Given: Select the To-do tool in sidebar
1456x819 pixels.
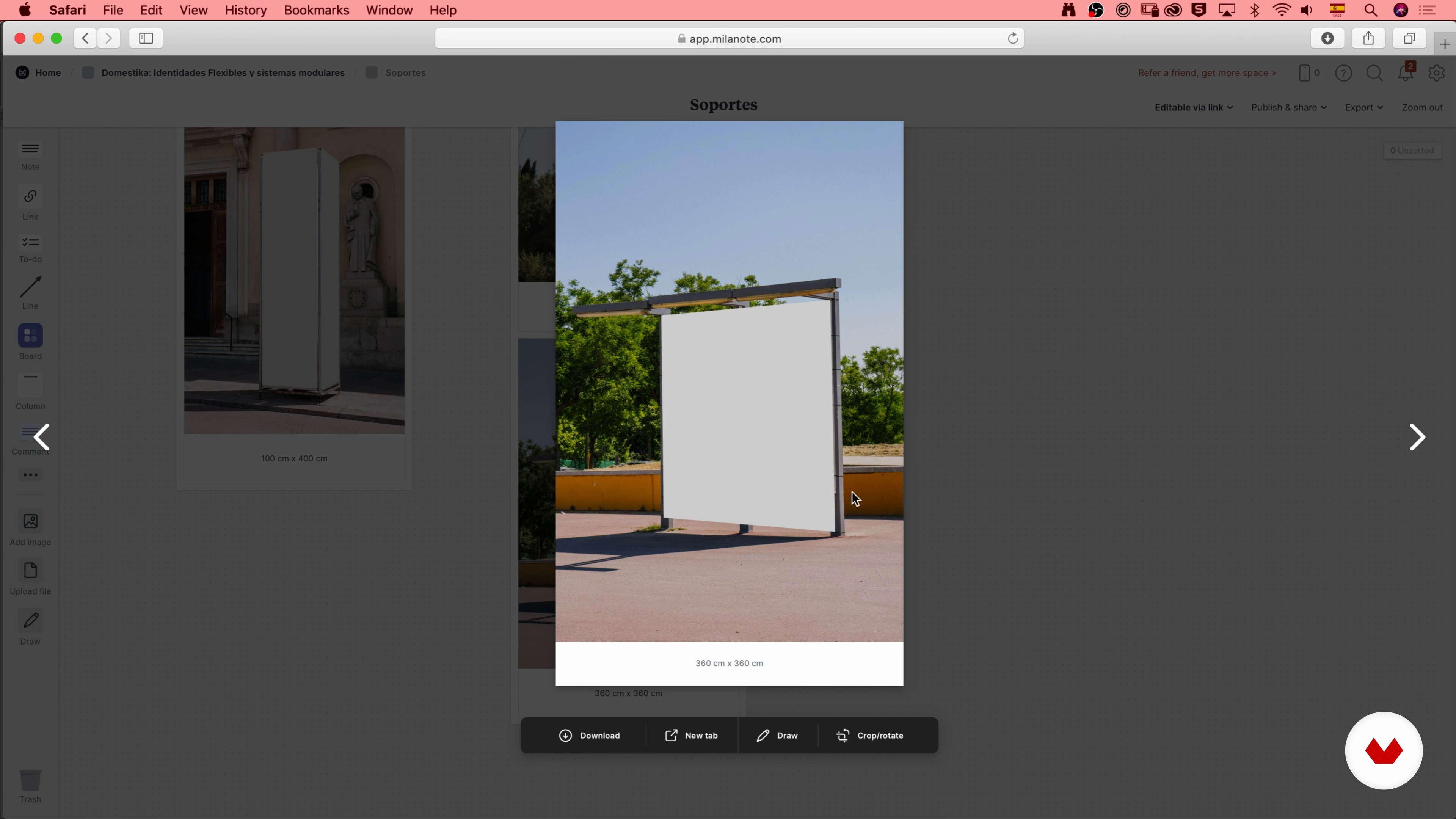Looking at the screenshot, I should pos(30,249).
